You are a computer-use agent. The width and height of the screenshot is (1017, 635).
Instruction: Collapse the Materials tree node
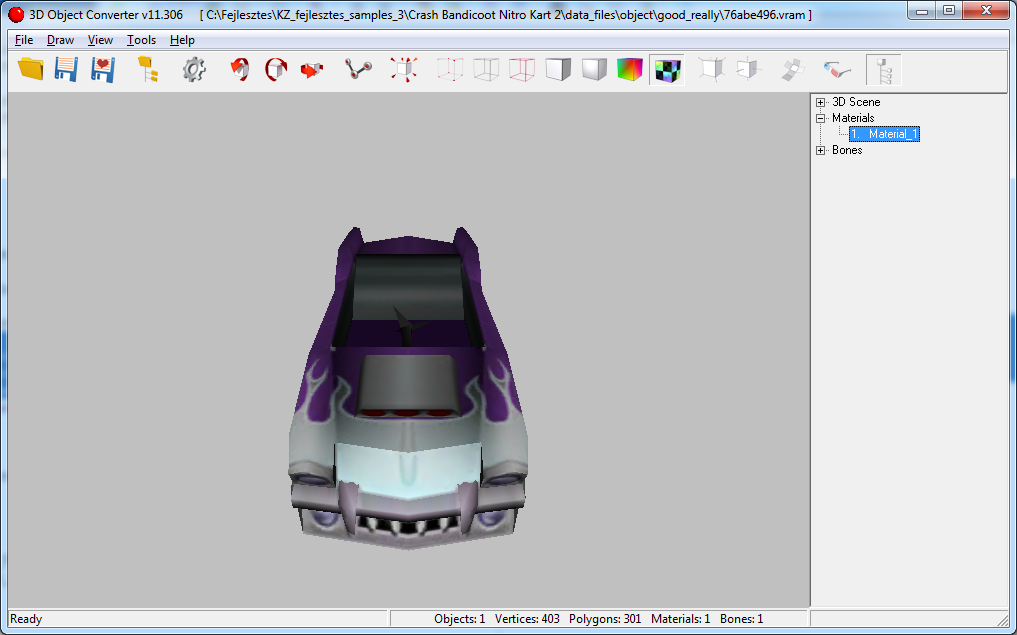821,118
